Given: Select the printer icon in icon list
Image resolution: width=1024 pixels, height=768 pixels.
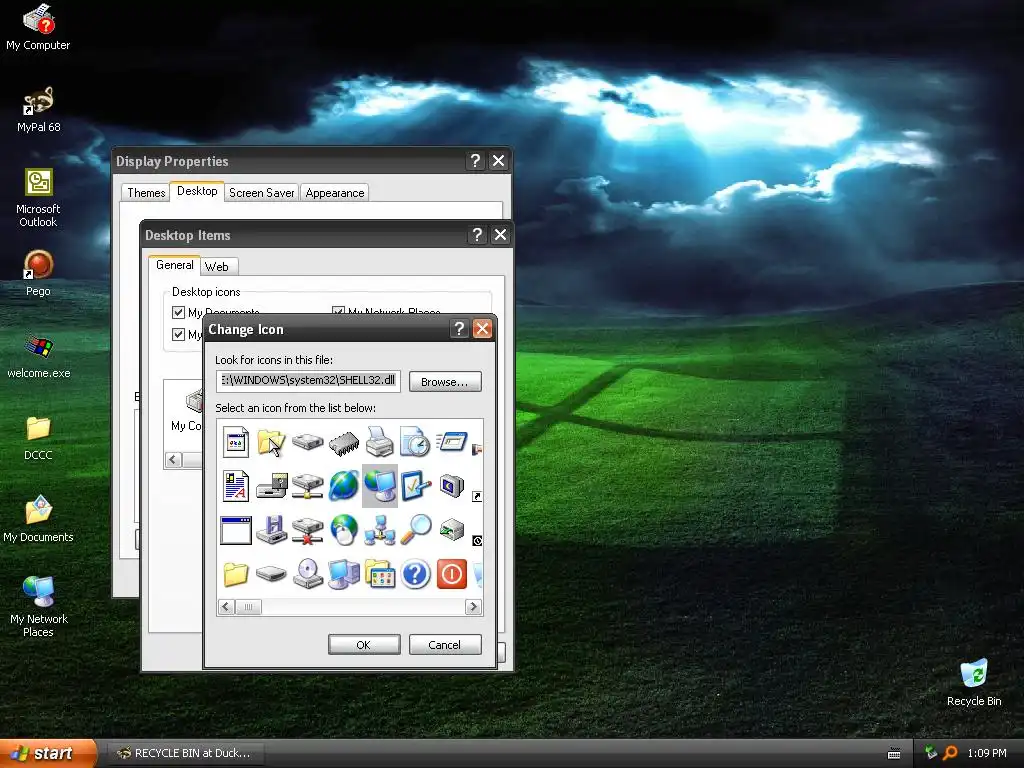Looking at the screenshot, I should click(379, 441).
